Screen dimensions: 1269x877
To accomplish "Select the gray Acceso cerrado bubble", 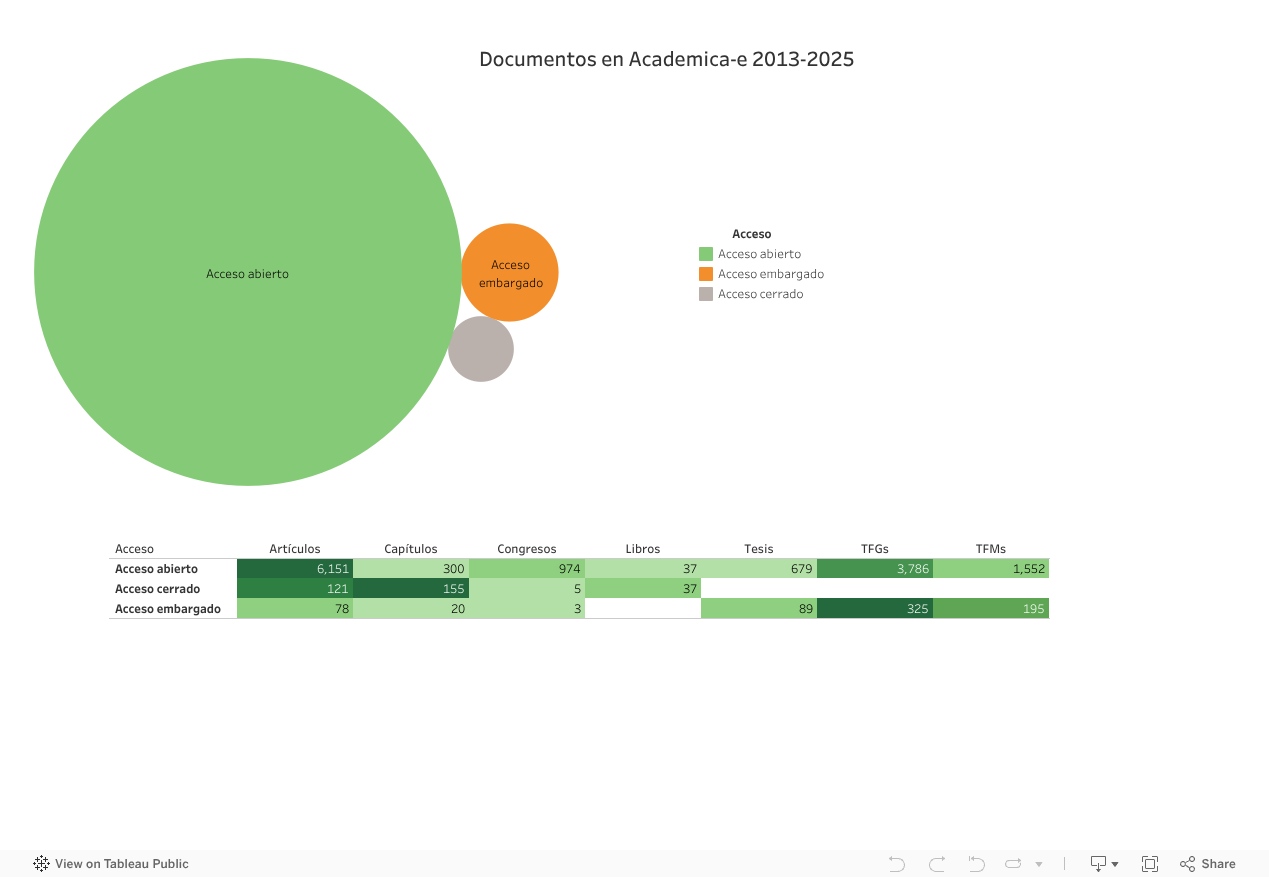I will point(481,349).
